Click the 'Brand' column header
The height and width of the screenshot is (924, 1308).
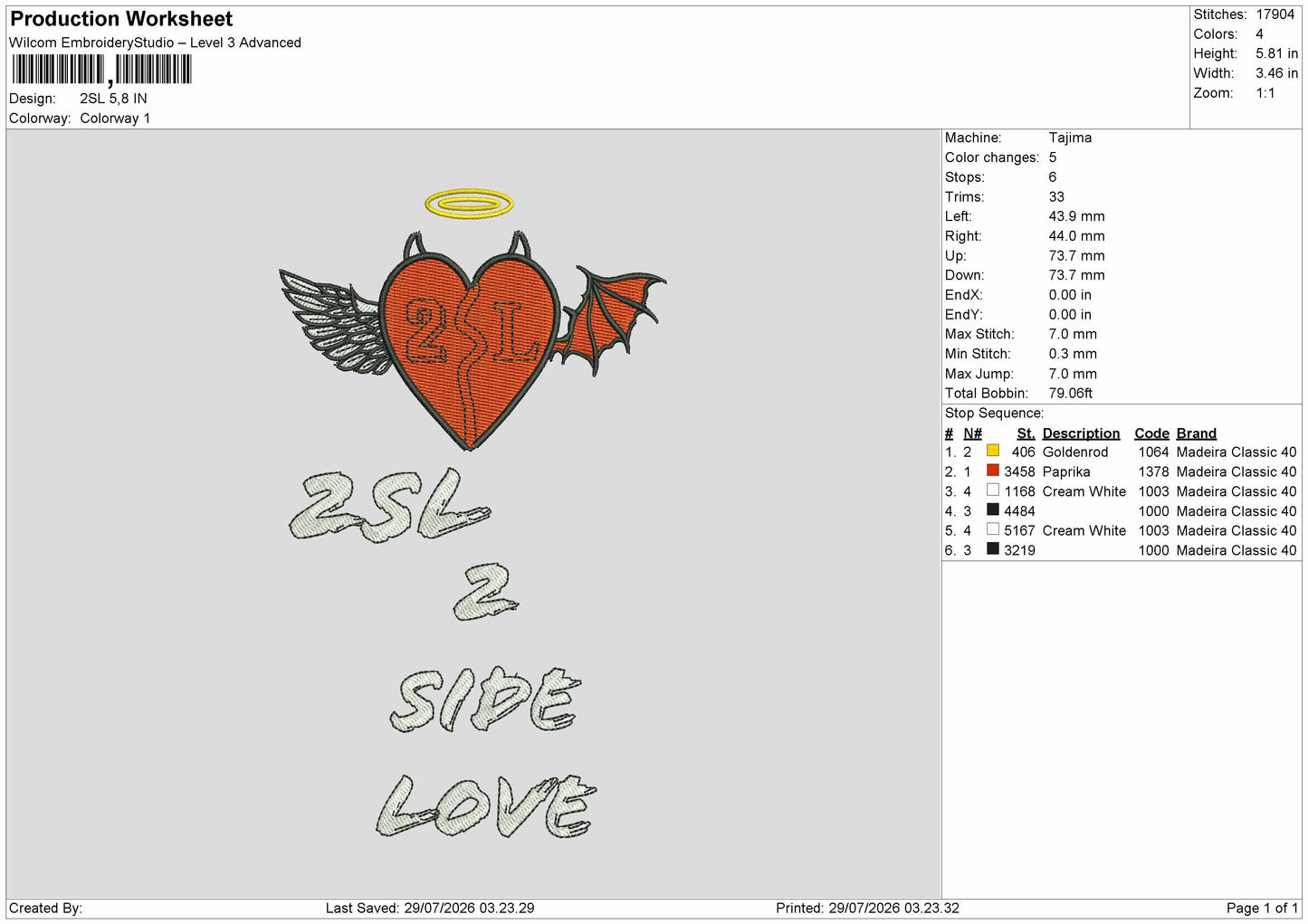coord(1196,433)
